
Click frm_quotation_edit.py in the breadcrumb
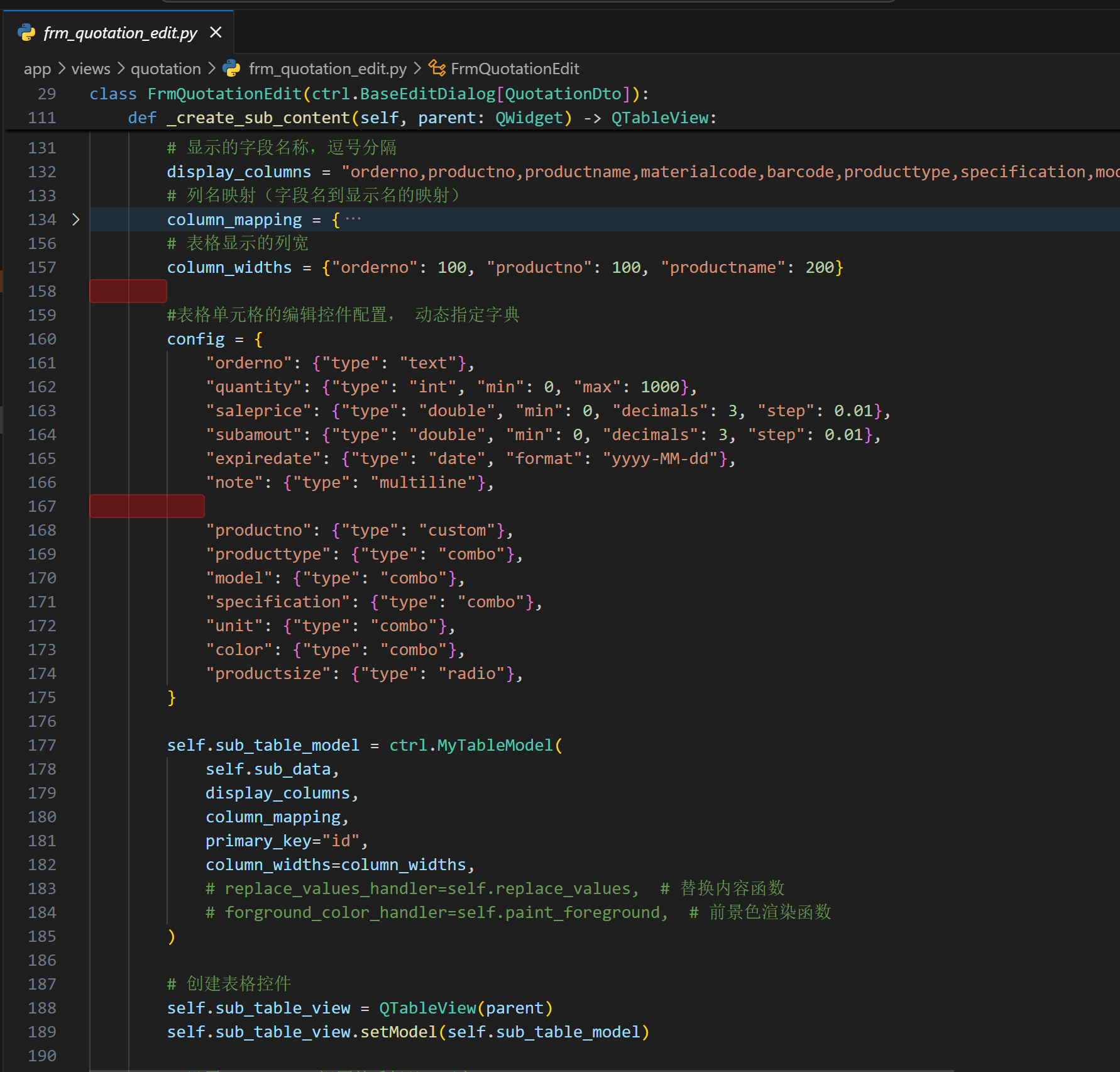pos(327,69)
